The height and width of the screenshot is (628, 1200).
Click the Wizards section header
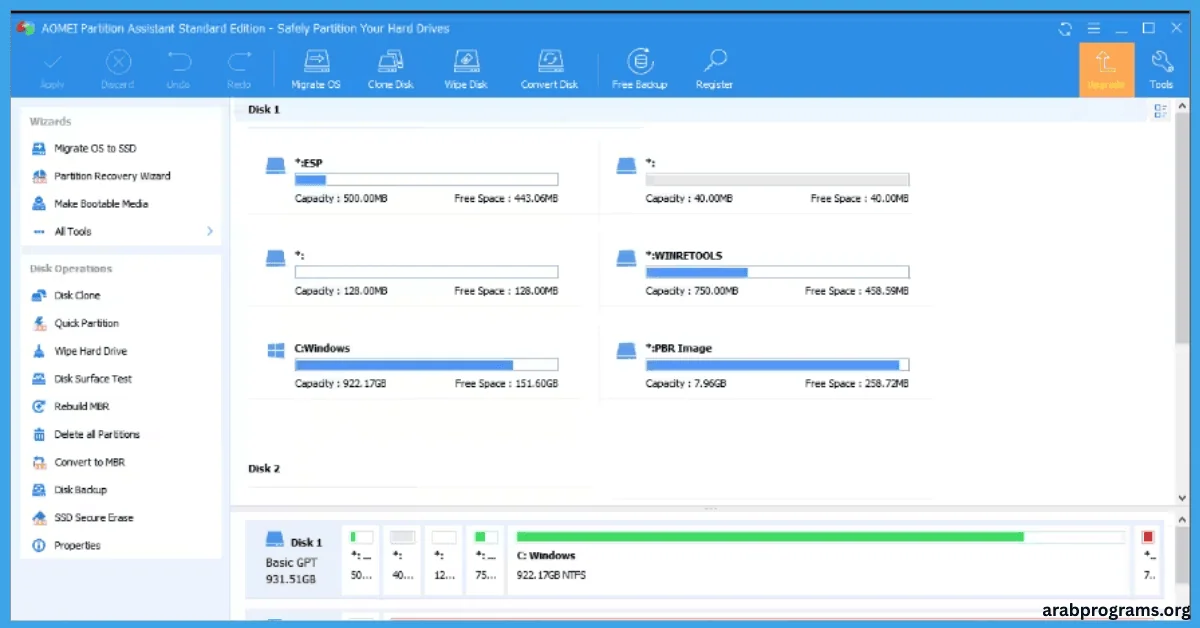(51, 122)
